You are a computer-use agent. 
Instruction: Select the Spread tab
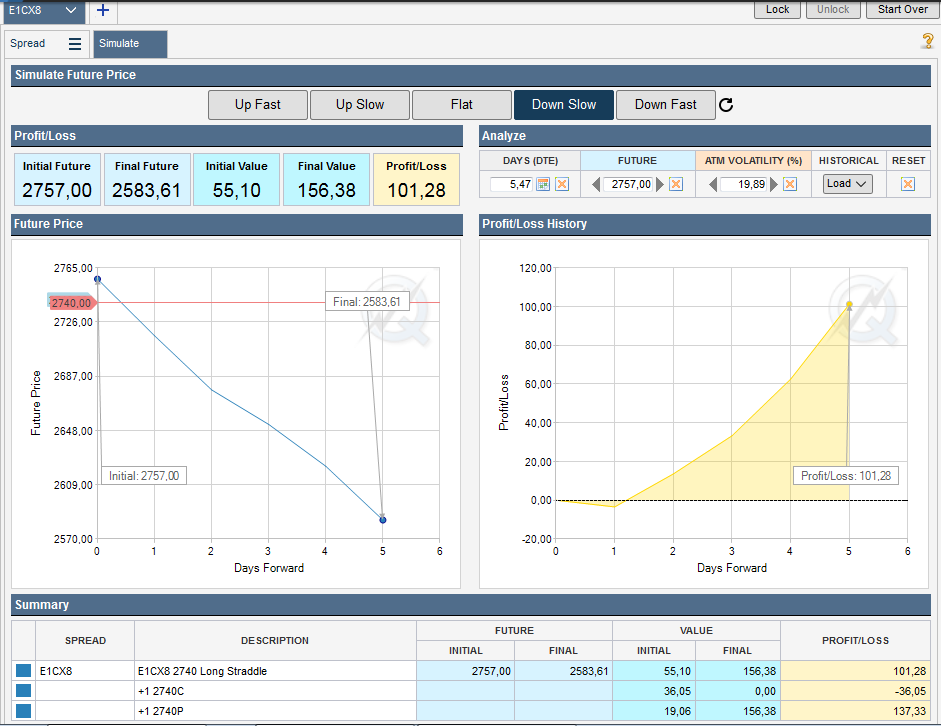tap(28, 44)
